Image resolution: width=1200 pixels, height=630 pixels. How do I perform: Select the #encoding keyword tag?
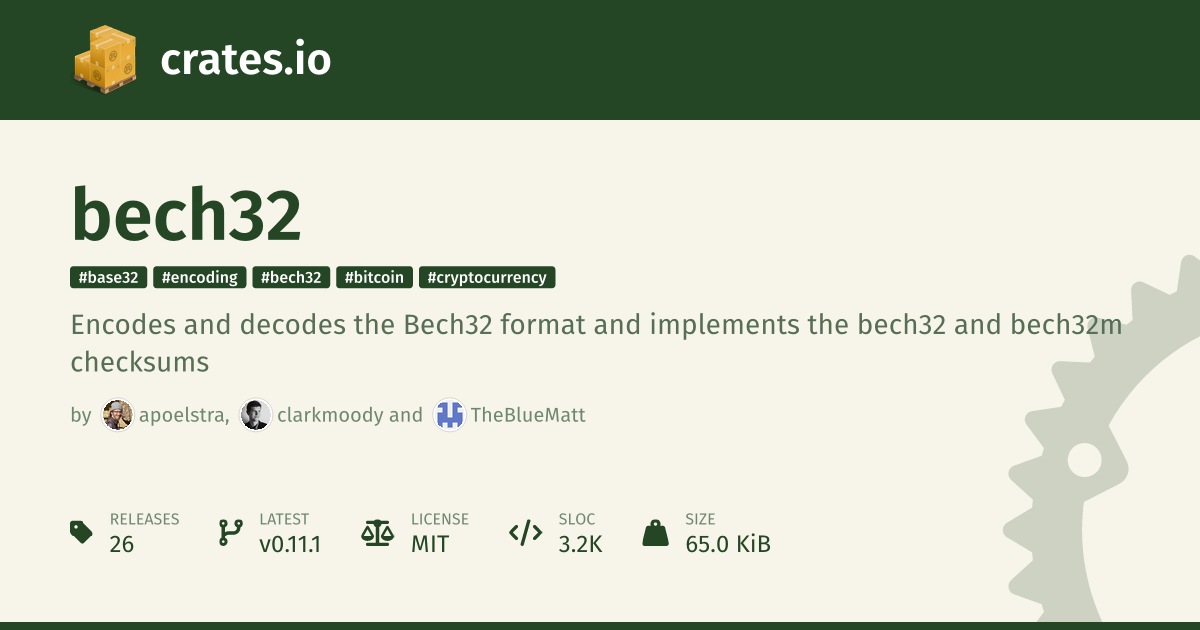(200, 277)
